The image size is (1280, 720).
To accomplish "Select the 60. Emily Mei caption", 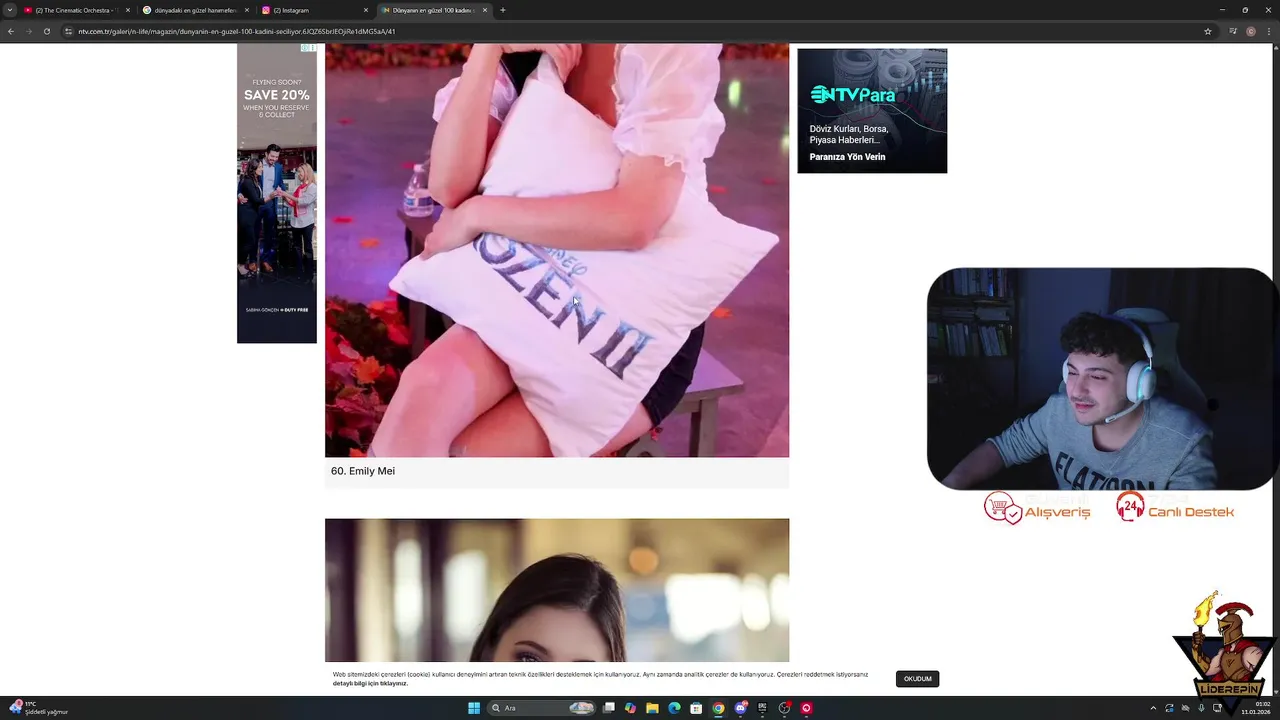I will (363, 471).
